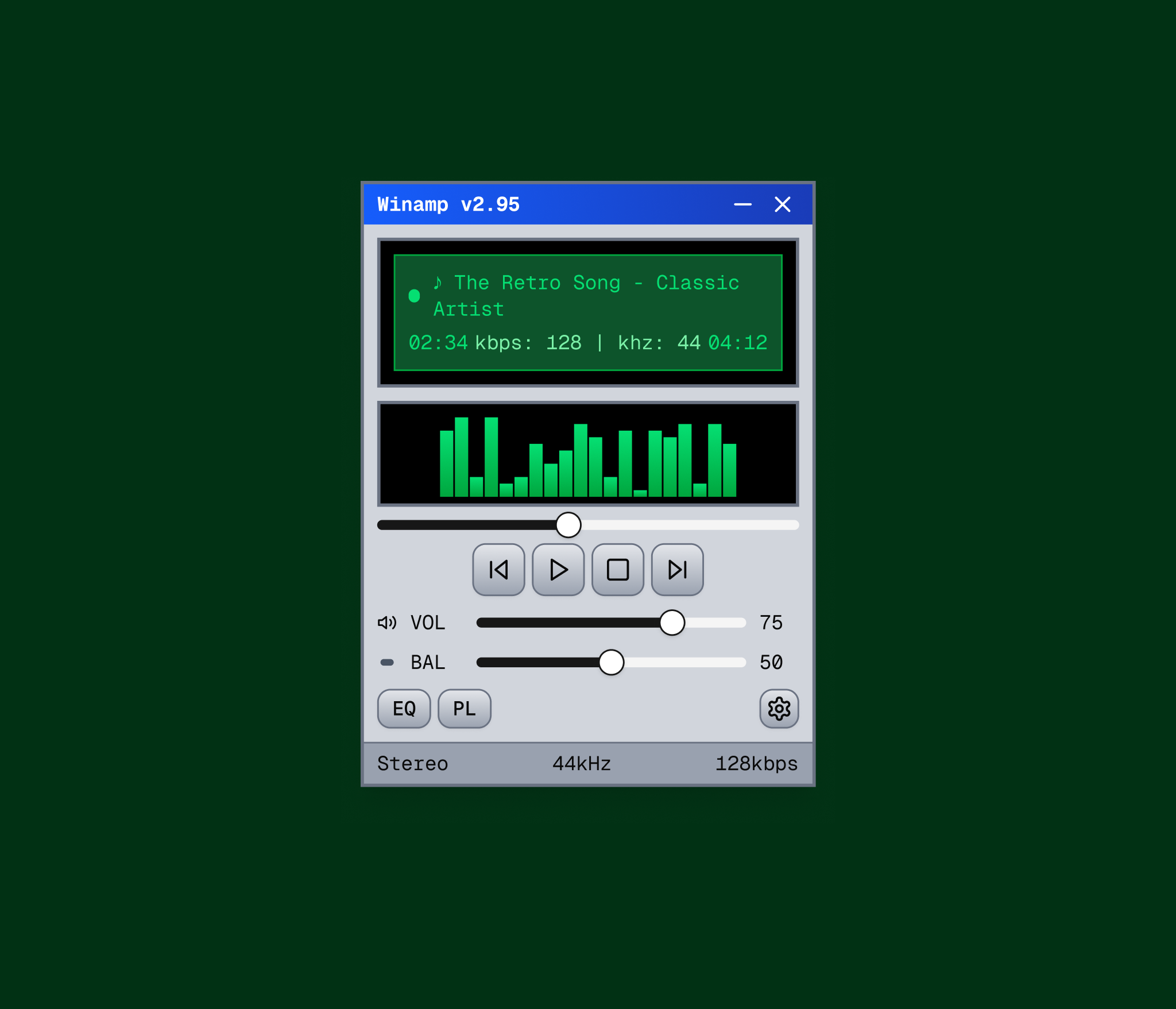Click the volume slider handle

(x=672, y=623)
